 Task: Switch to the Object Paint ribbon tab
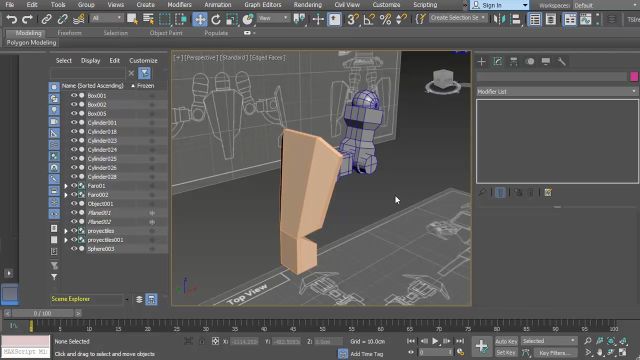click(166, 33)
